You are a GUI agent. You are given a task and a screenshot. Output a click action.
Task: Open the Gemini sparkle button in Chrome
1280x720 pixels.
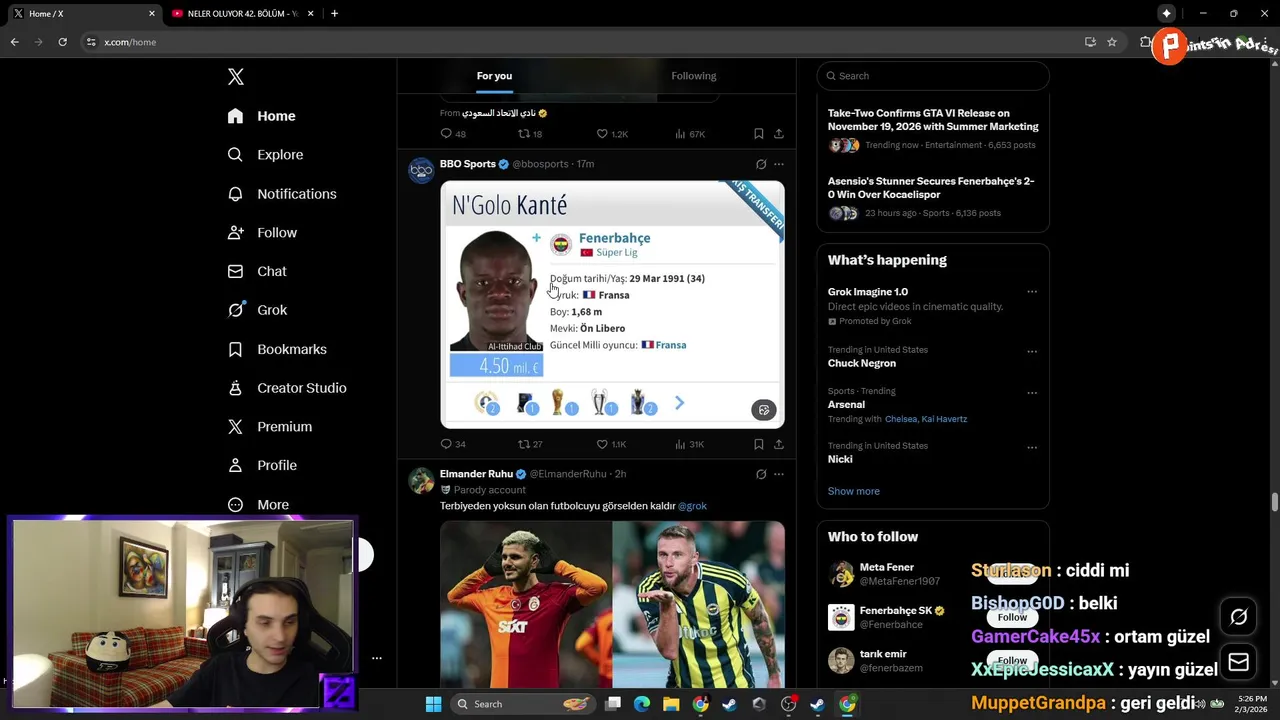point(1166,13)
